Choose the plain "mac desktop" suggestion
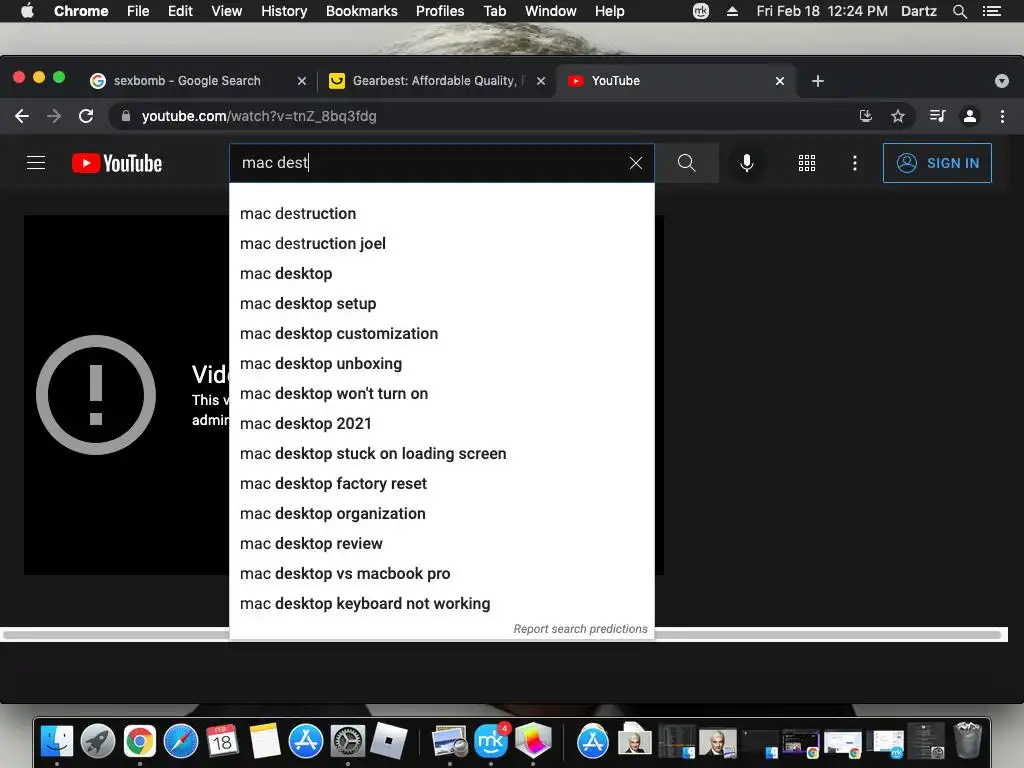Viewport: 1024px width, 768px height. pos(441,274)
